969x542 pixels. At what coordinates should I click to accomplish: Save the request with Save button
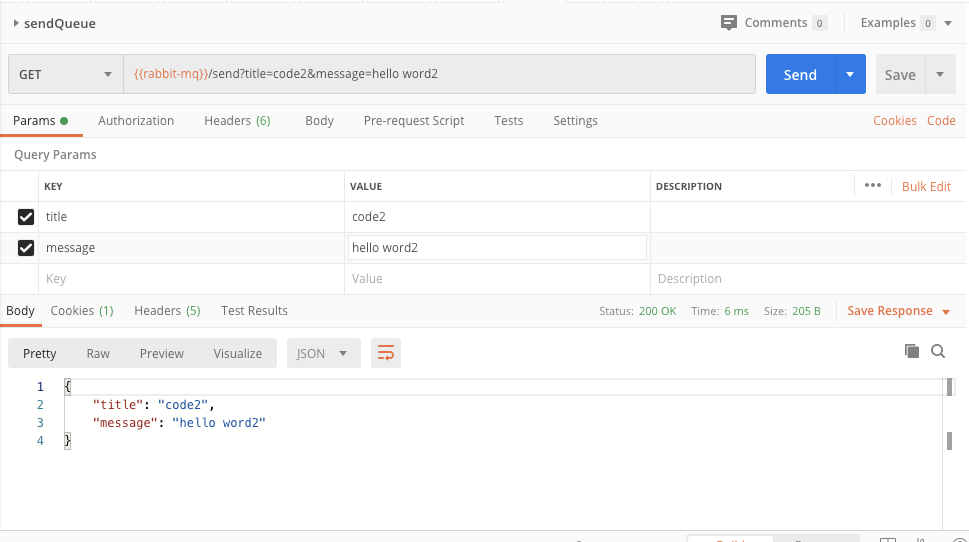[900, 74]
